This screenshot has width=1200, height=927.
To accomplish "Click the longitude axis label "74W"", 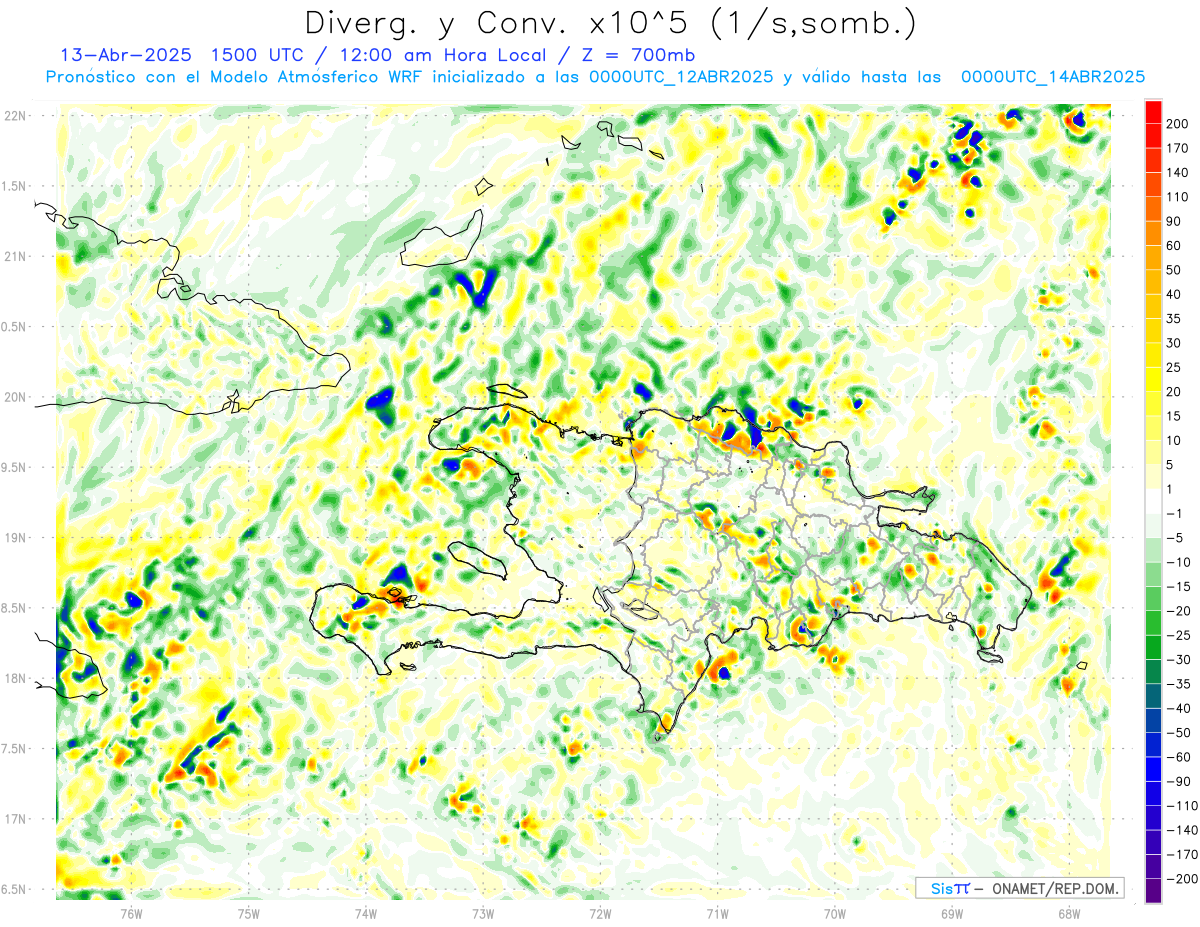I will pyautogui.click(x=366, y=913).
